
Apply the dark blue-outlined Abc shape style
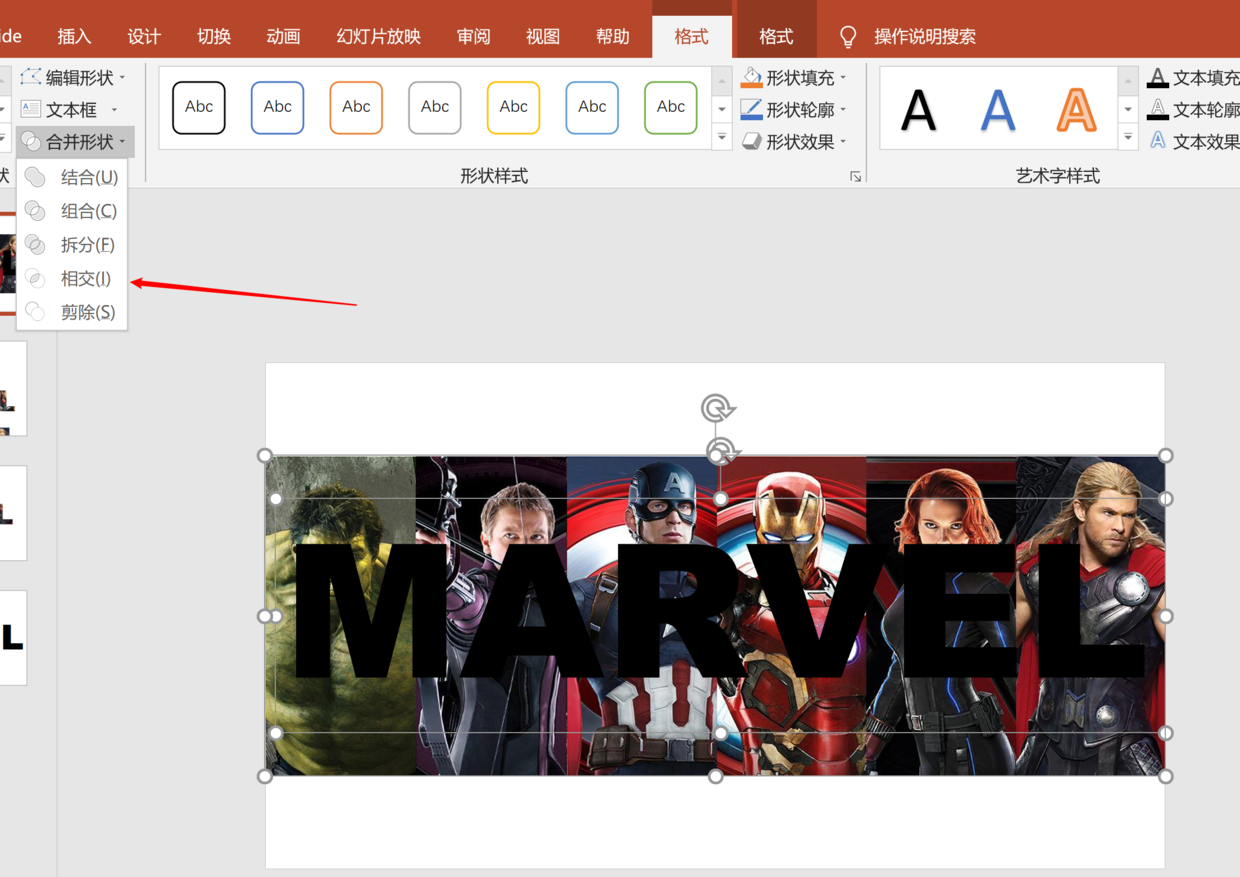277,107
